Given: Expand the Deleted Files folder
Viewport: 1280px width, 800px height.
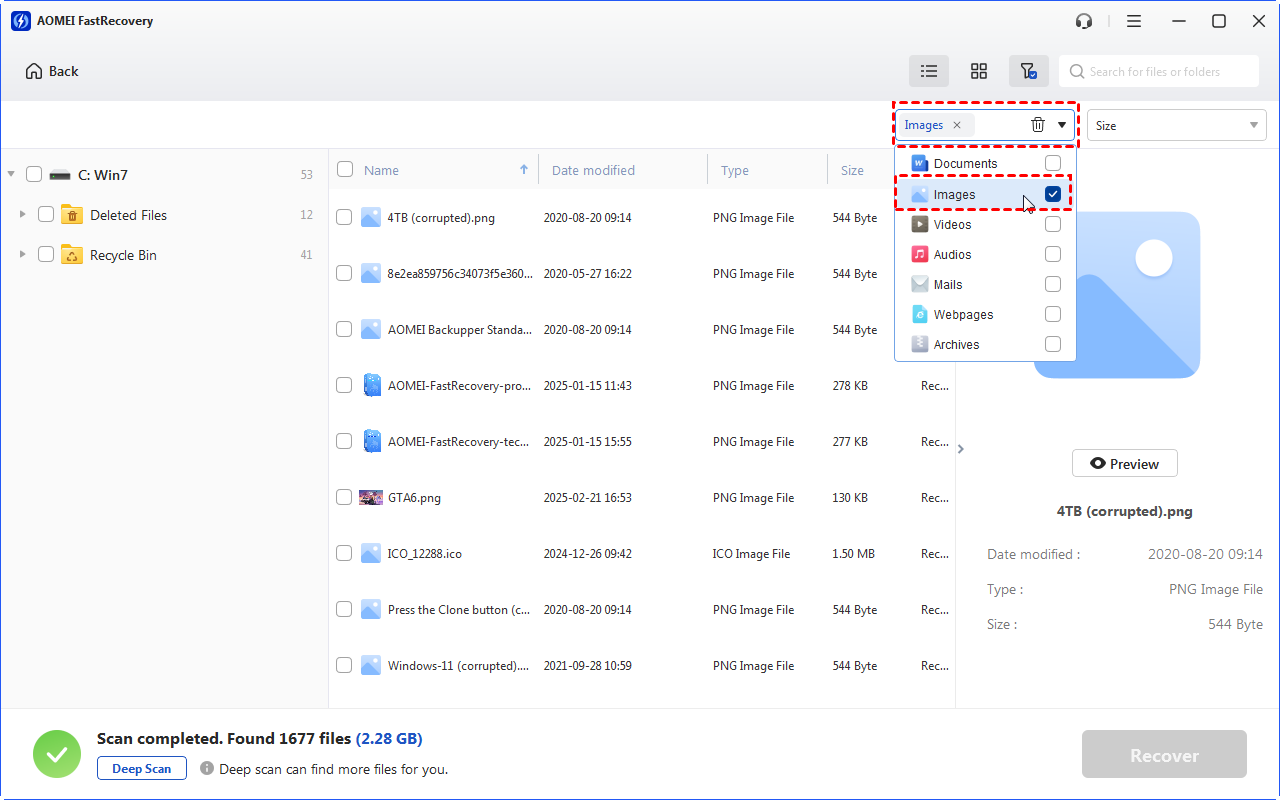Looking at the screenshot, I should pos(22,214).
